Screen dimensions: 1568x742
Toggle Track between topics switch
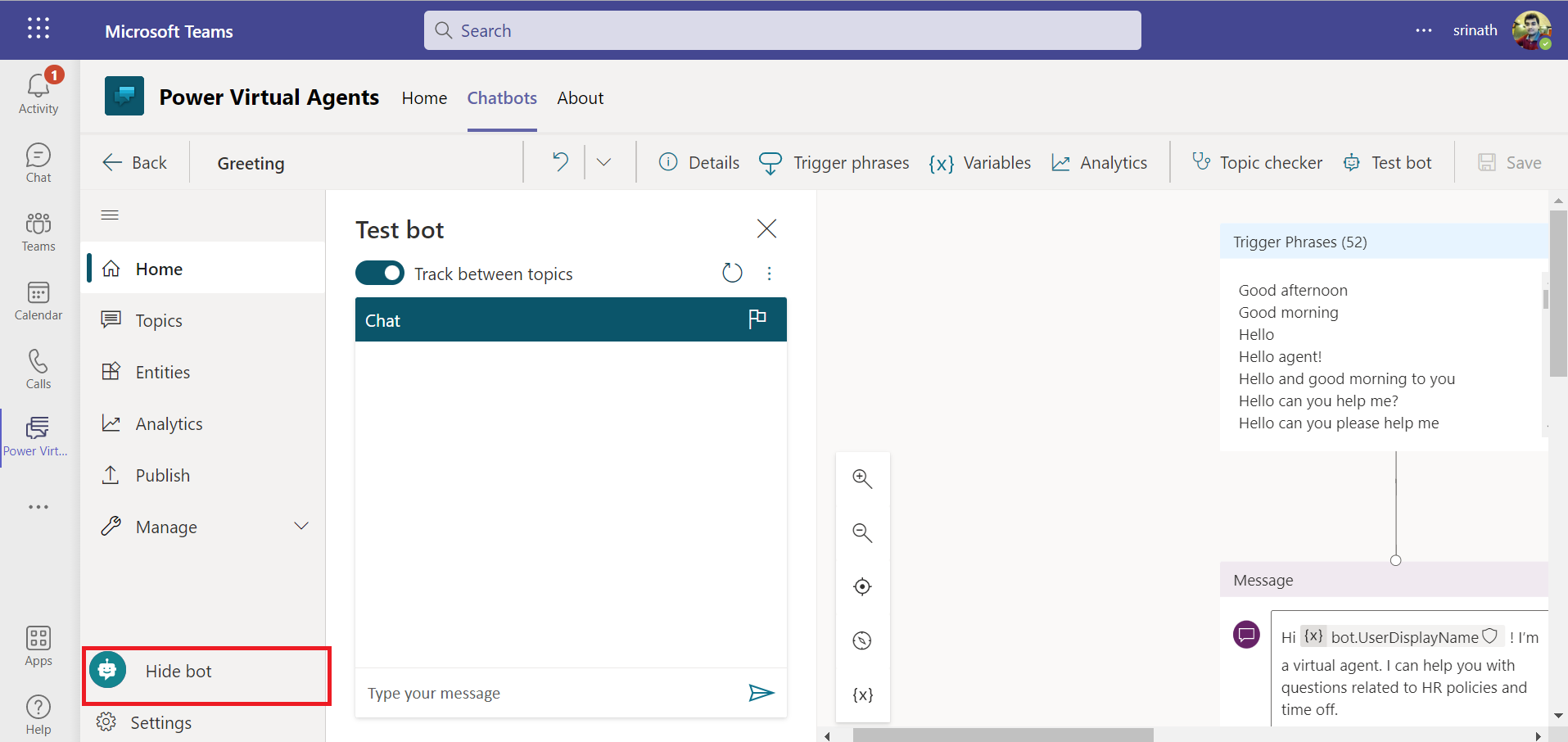point(380,273)
